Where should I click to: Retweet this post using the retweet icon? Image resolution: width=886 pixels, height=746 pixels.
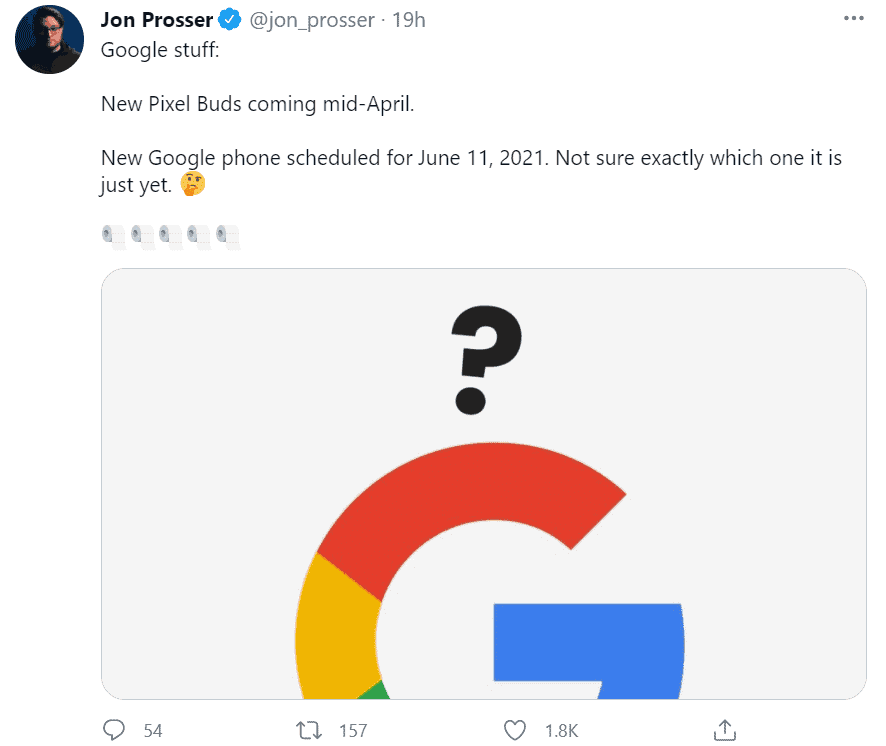(x=309, y=730)
